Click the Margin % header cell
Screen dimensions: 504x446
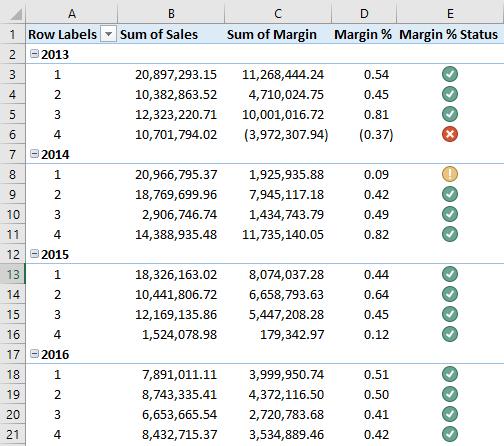click(364, 34)
